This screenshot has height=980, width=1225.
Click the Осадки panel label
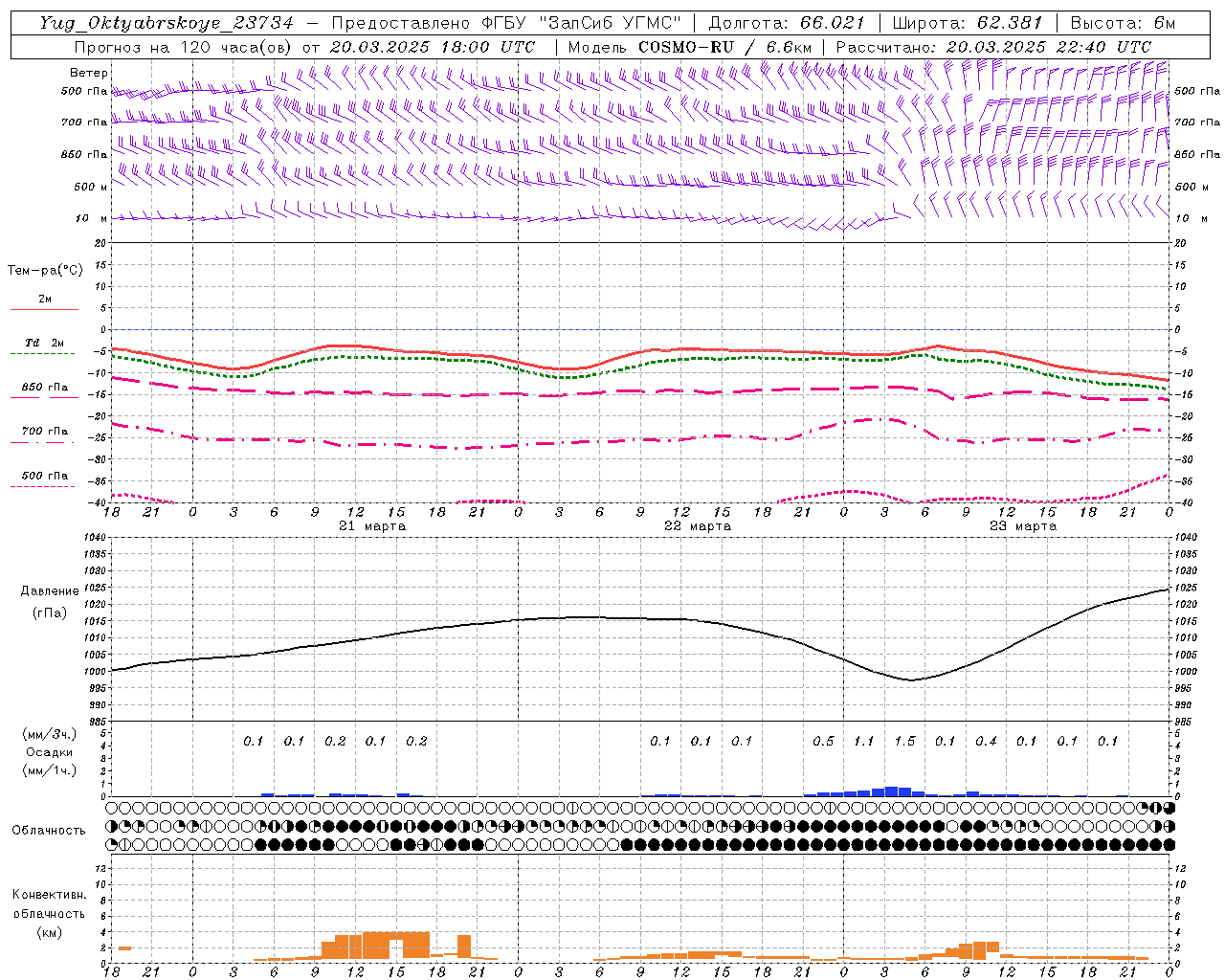(49, 752)
